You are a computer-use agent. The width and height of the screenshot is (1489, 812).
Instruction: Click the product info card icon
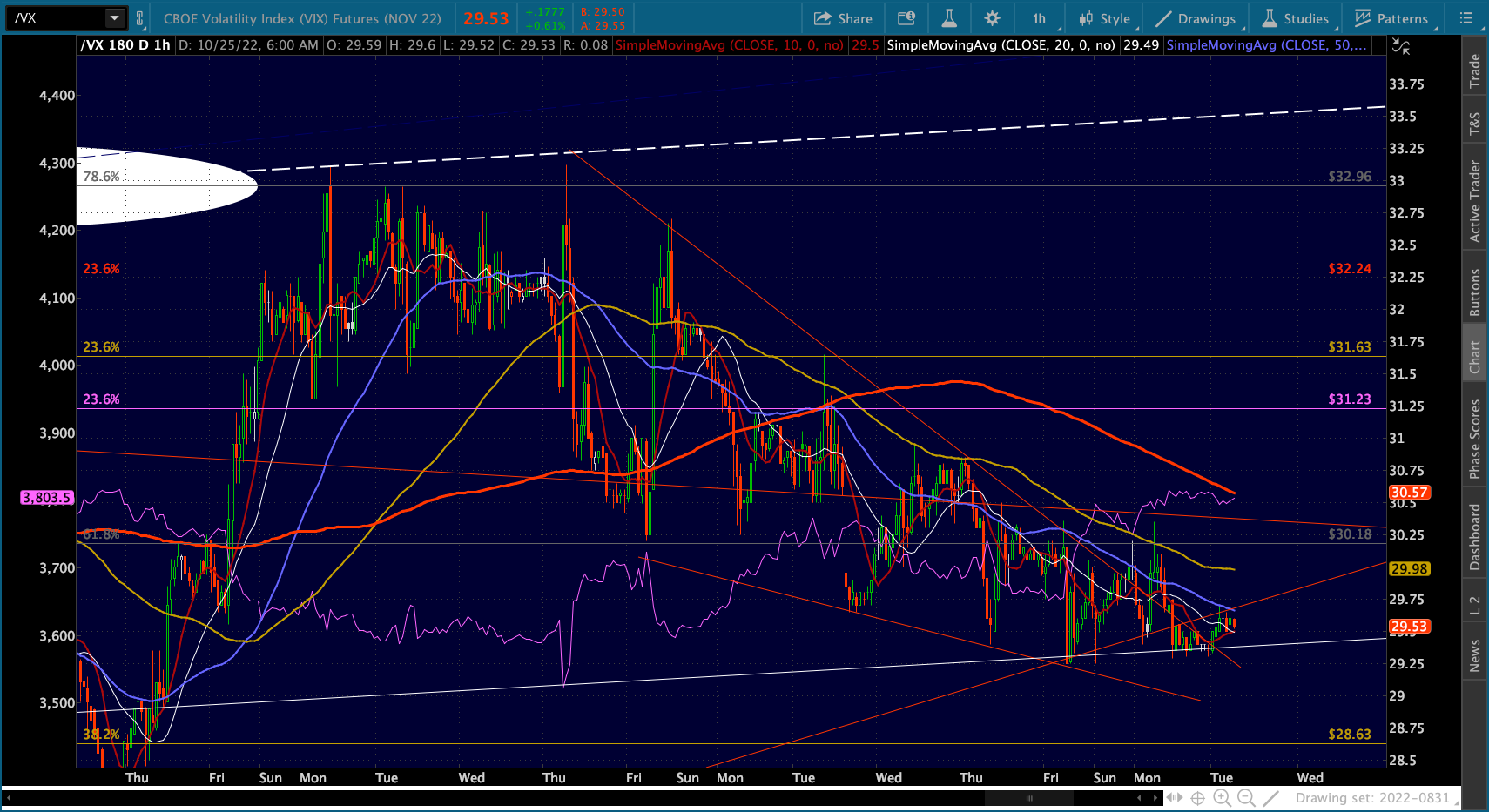click(x=906, y=18)
